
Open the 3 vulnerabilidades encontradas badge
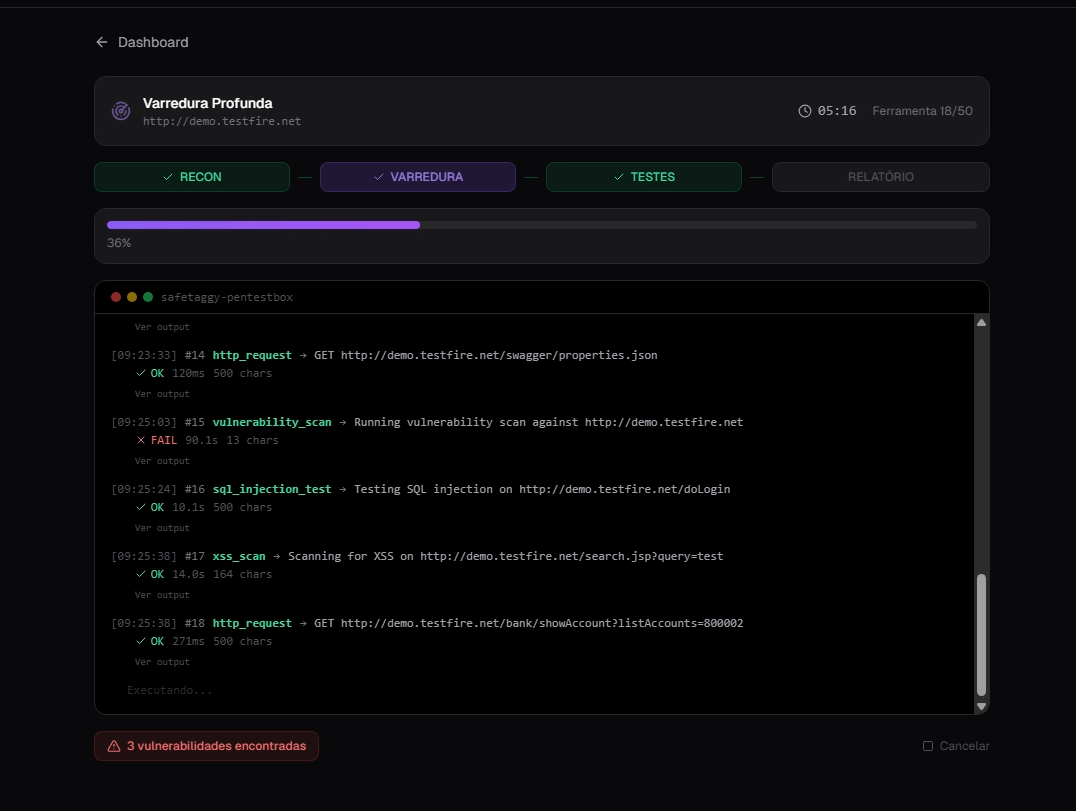click(207, 746)
